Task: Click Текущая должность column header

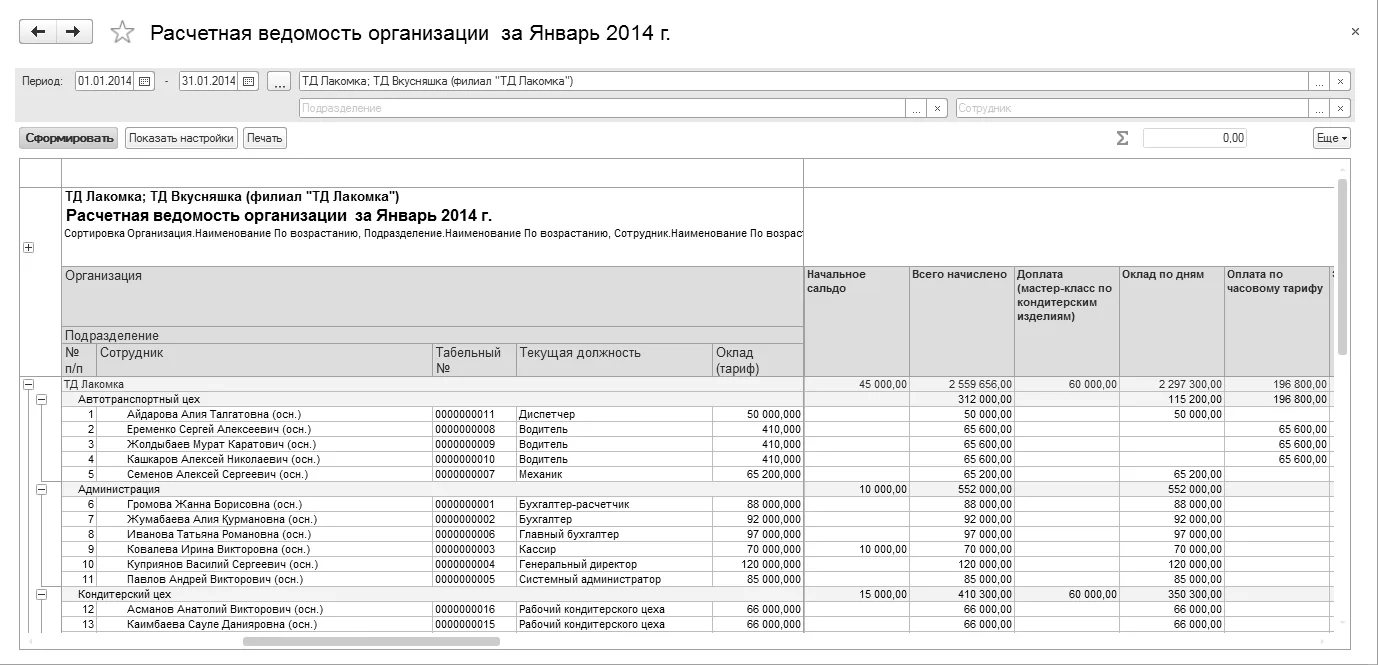Action: pyautogui.click(x=614, y=360)
